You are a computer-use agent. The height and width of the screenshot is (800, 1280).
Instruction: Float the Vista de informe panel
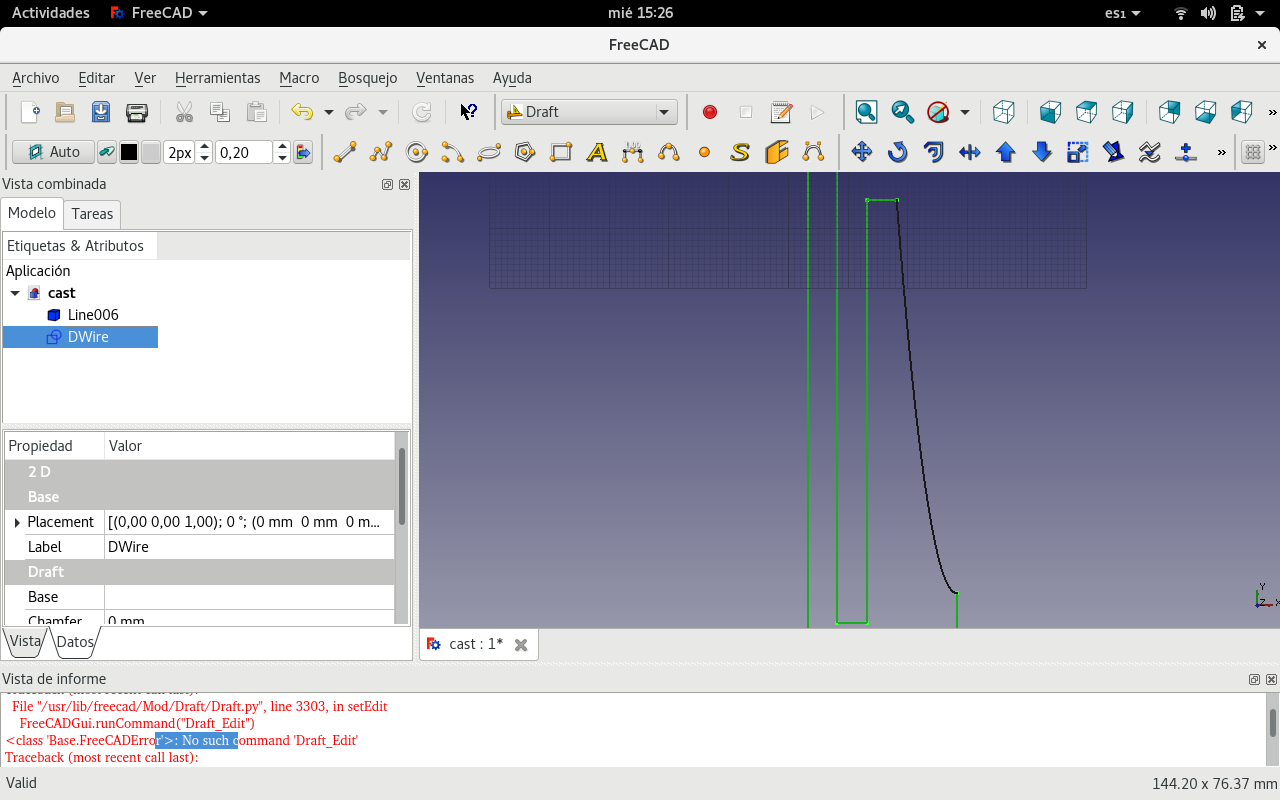tap(1255, 679)
